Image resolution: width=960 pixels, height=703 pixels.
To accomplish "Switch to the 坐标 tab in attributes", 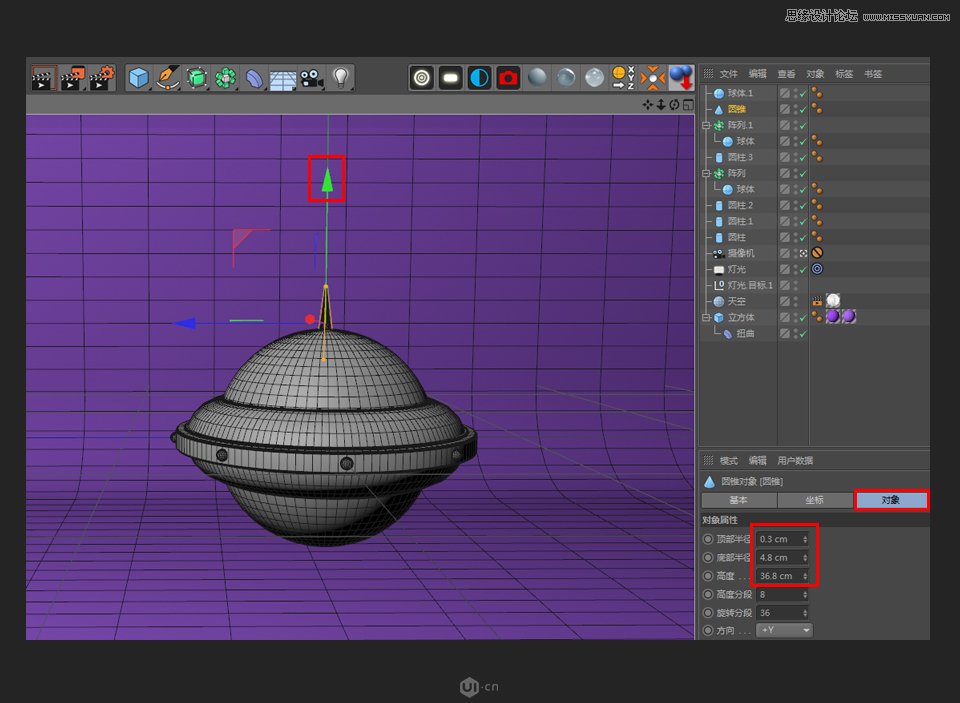I will coord(814,500).
